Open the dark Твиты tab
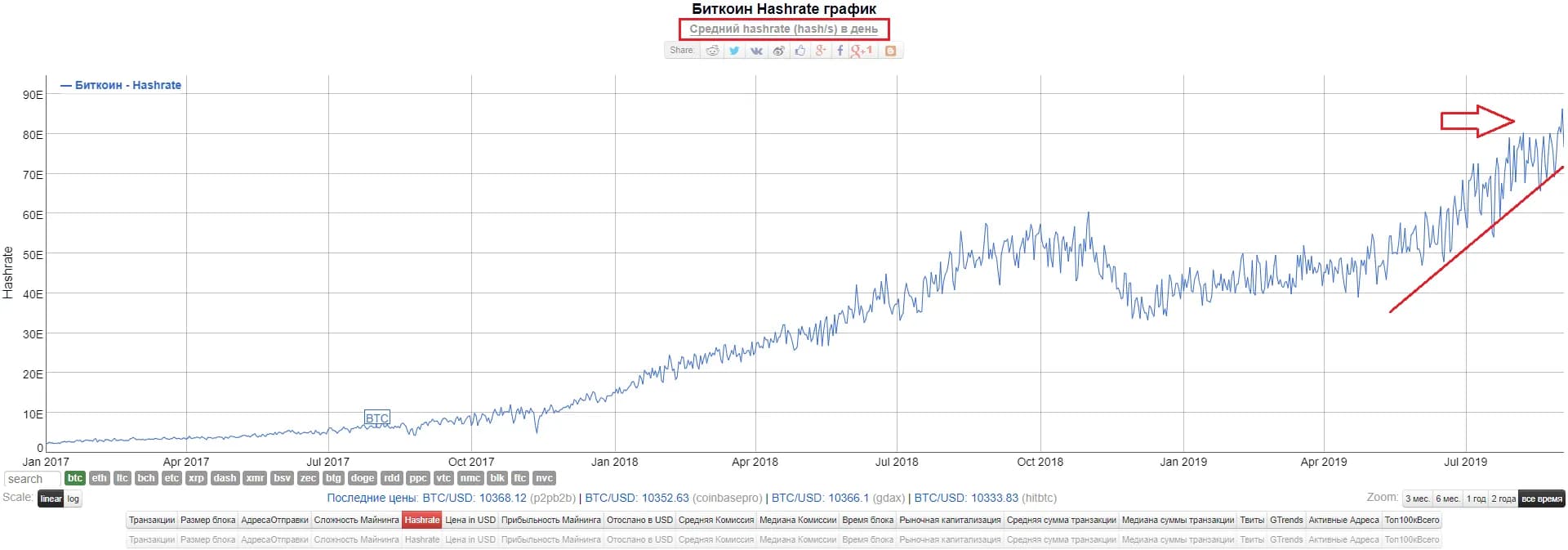Image resolution: width=1568 pixels, height=550 pixels. click(x=1252, y=520)
